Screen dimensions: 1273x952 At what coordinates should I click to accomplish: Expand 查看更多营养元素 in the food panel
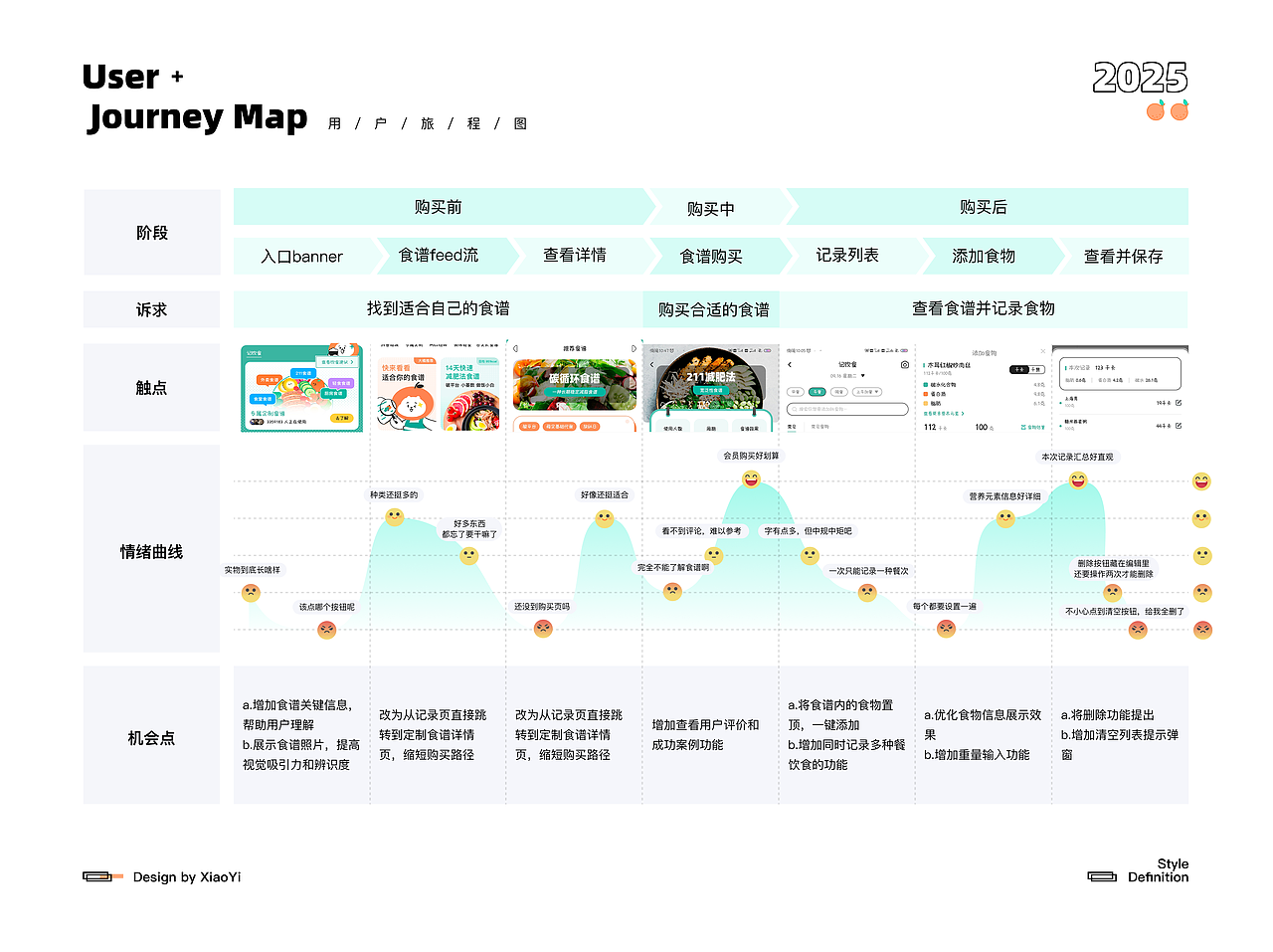click(944, 414)
